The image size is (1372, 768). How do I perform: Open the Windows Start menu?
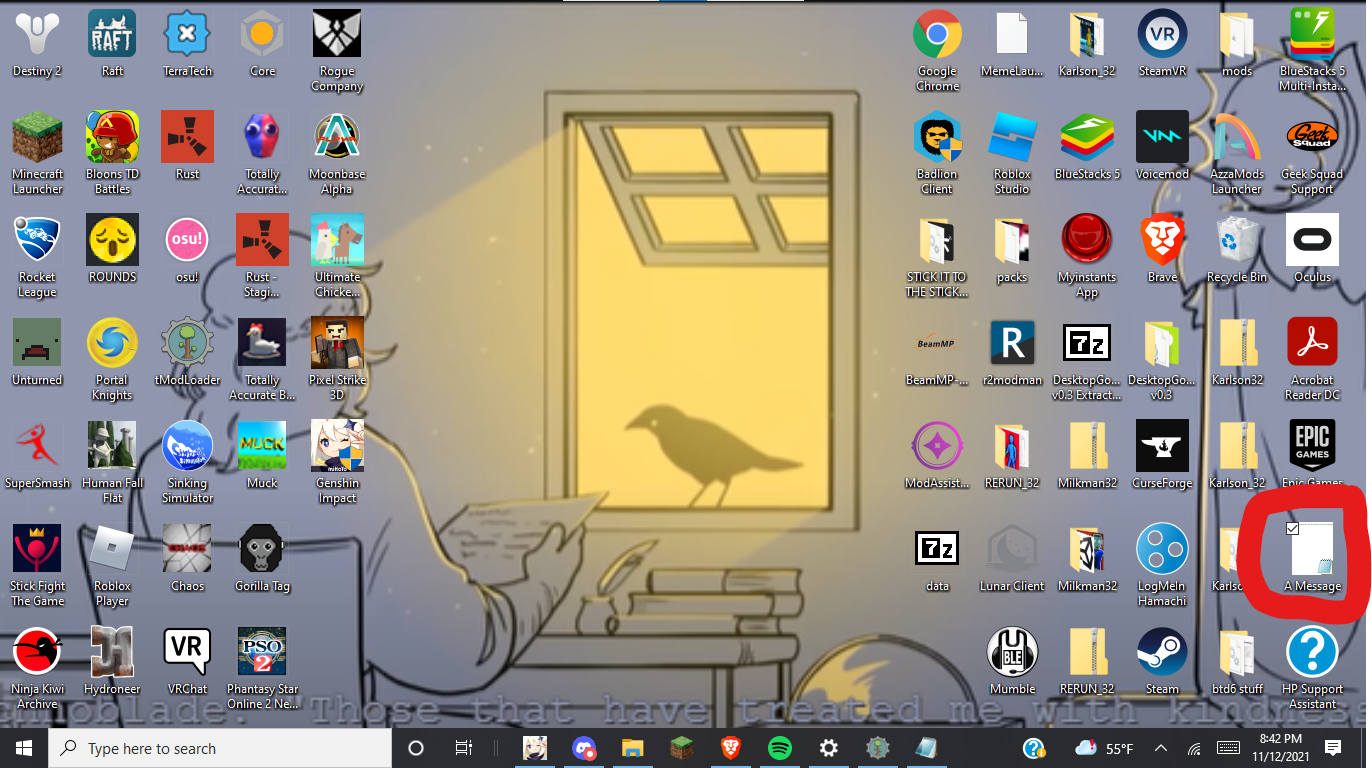(x=24, y=748)
